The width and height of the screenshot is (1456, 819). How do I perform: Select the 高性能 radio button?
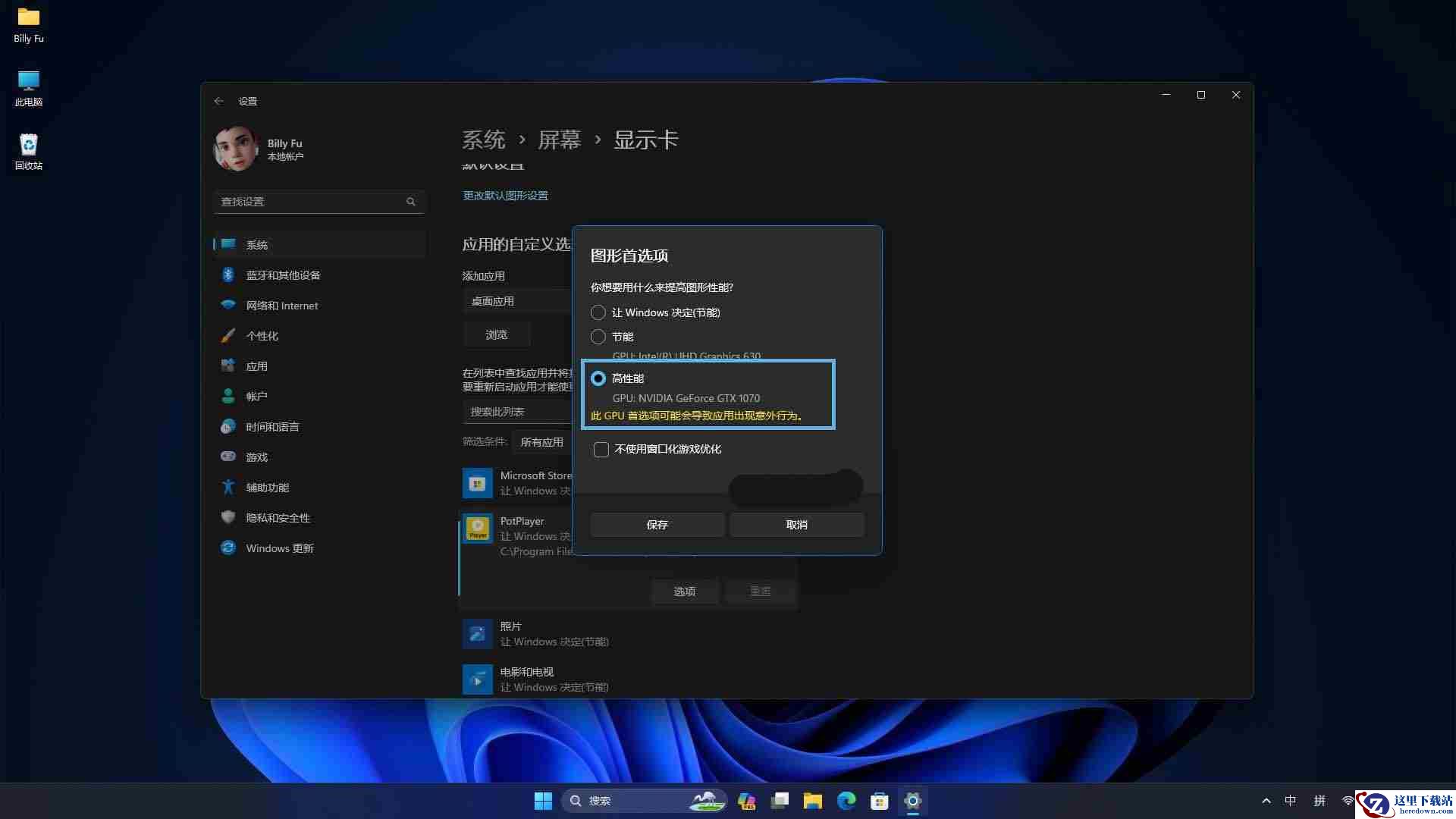(x=598, y=378)
